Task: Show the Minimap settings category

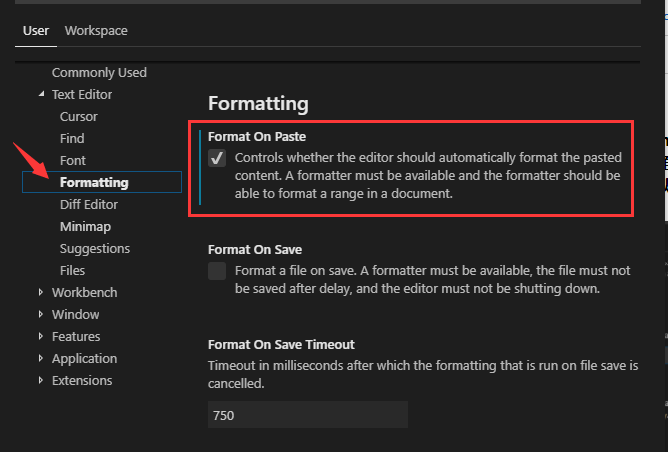Action: 84,226
